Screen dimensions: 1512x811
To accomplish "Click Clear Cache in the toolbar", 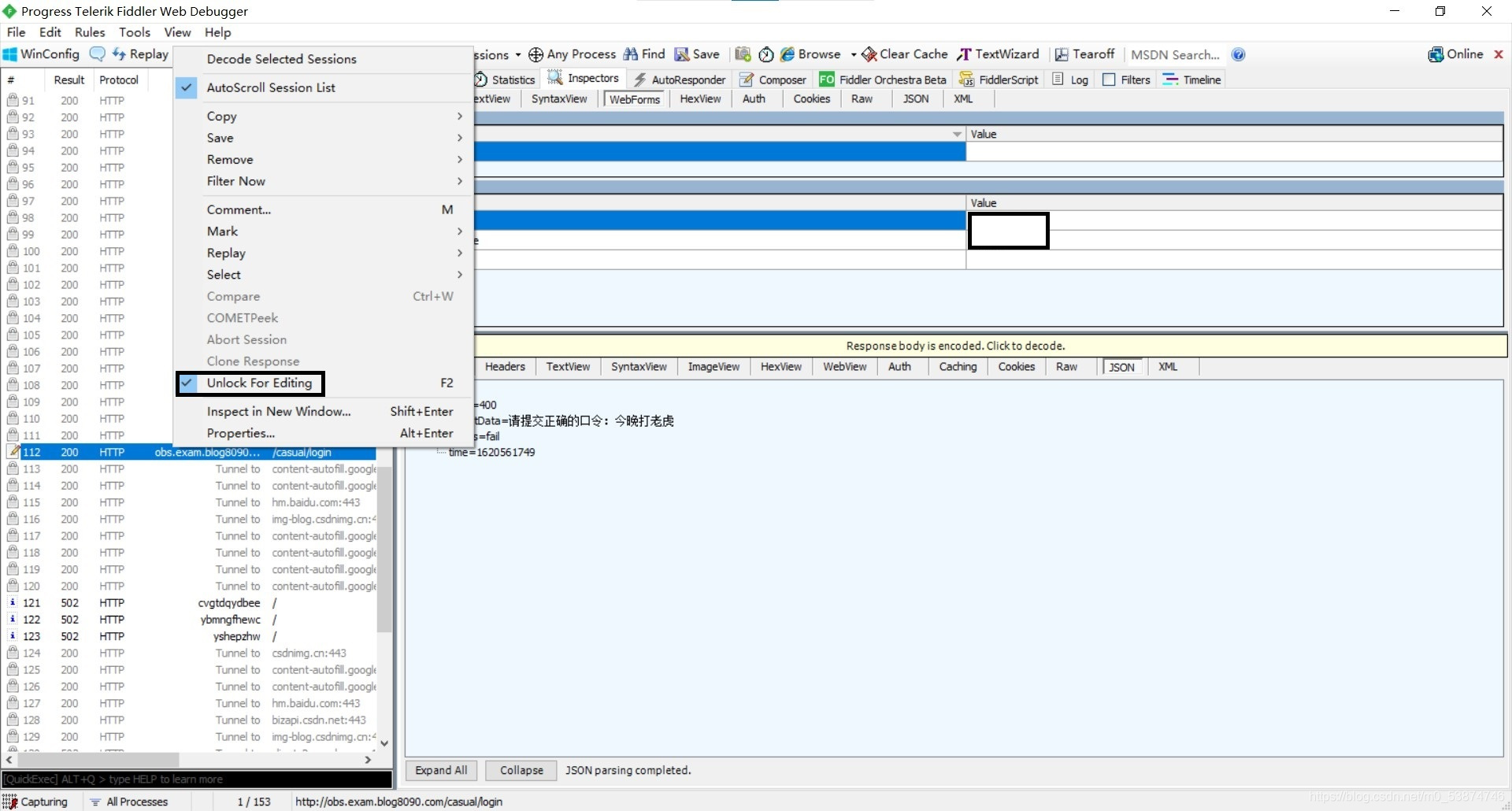I will click(905, 54).
